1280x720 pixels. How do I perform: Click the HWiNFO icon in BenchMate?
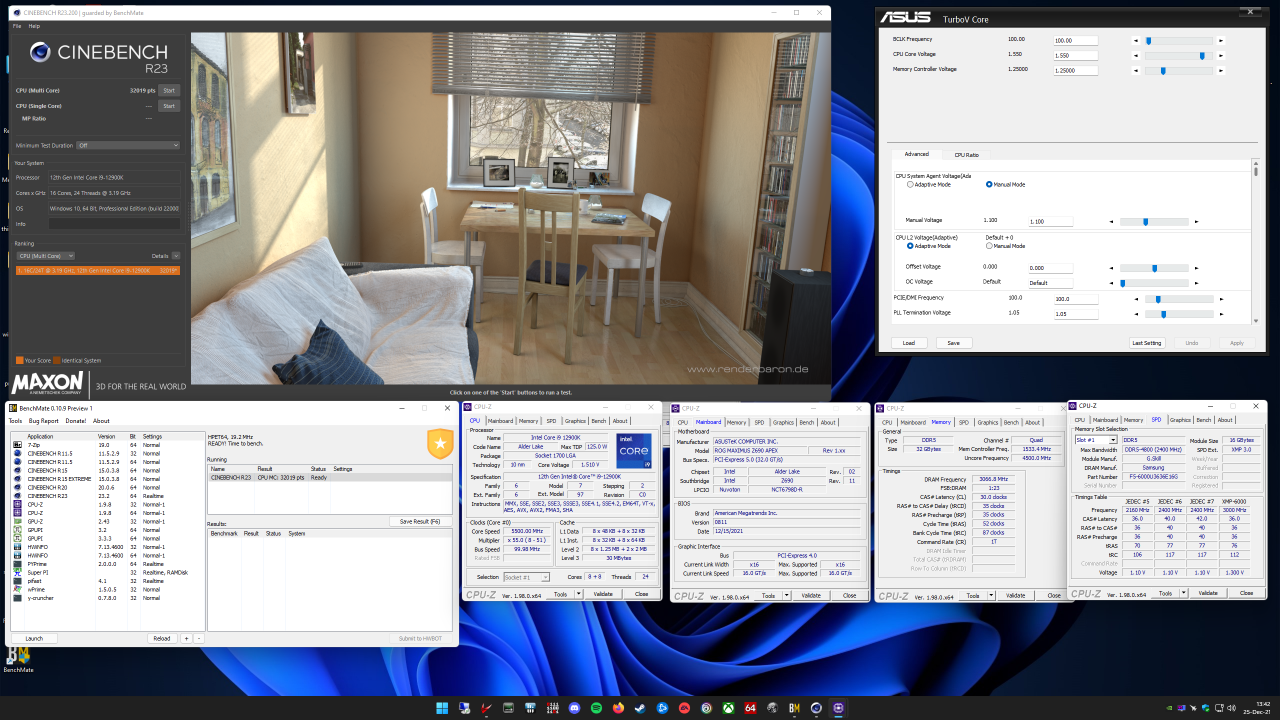tap(18, 546)
